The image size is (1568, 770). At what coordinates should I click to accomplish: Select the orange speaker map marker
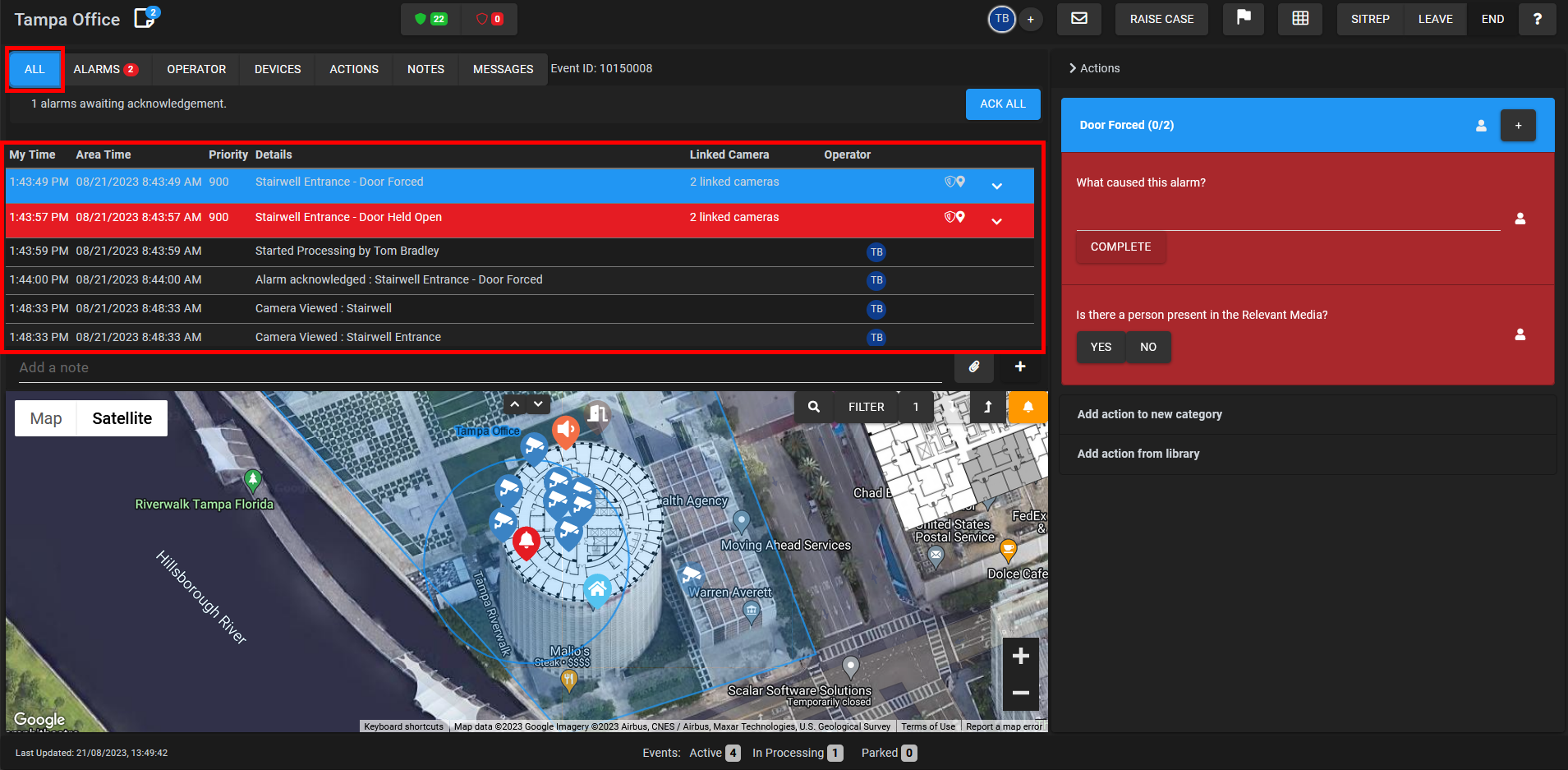point(566,430)
